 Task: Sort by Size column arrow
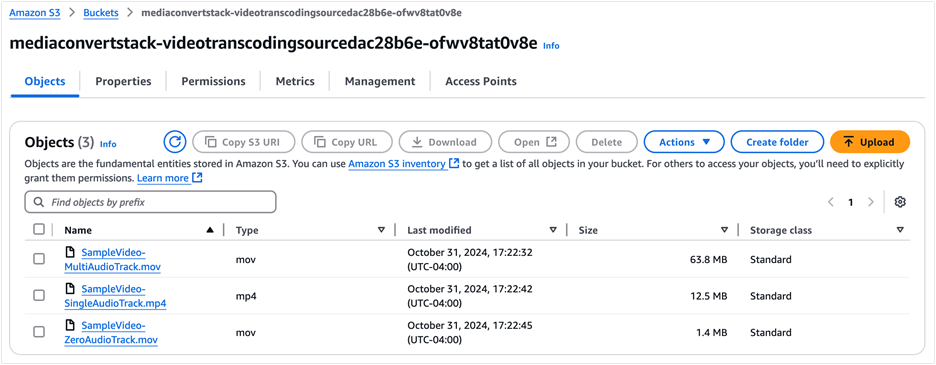click(724, 230)
